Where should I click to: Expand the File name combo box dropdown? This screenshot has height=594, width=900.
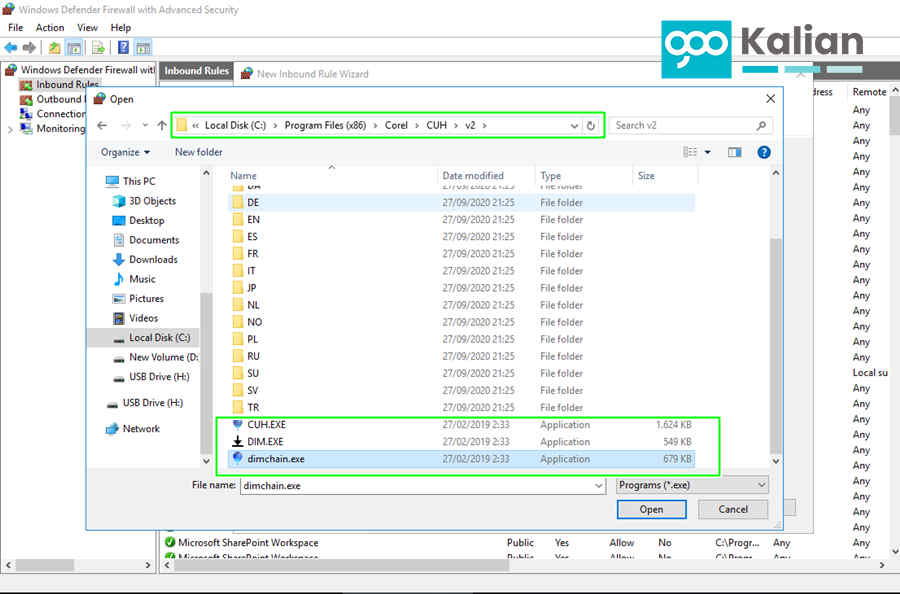[599, 486]
